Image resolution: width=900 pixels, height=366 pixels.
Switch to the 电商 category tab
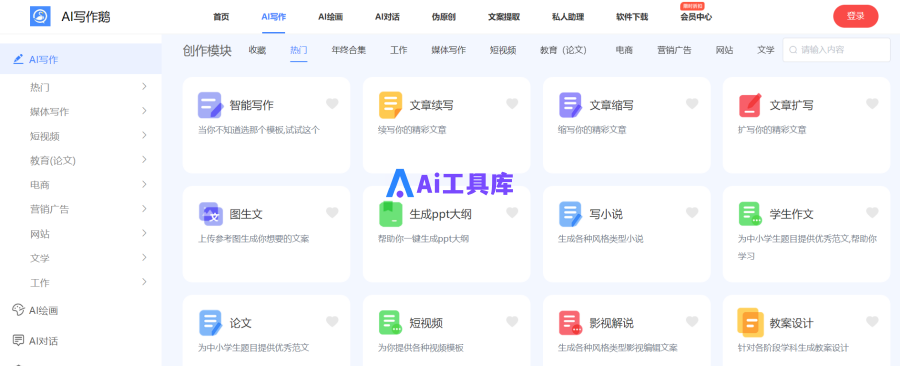624,50
